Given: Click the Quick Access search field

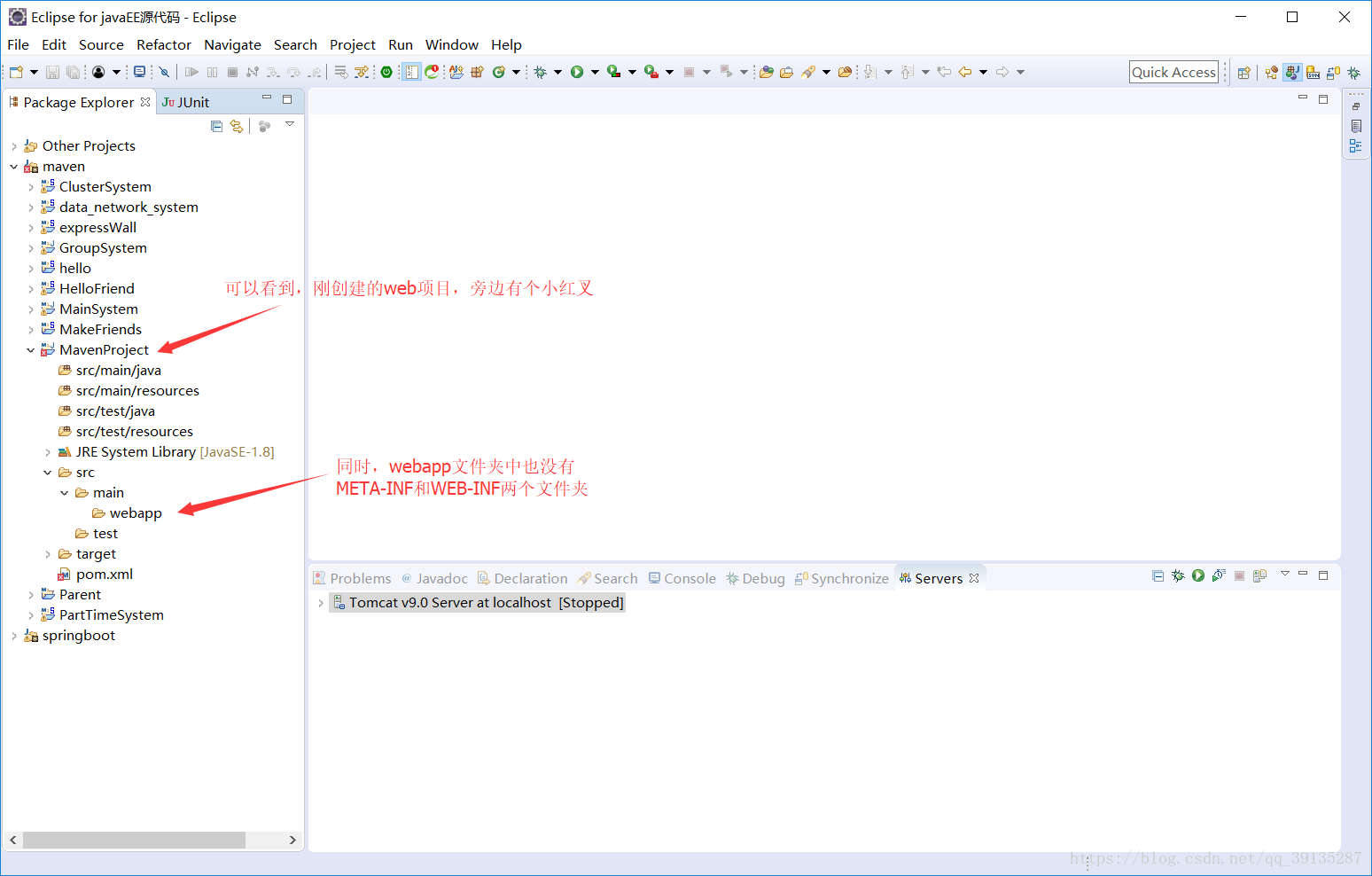Looking at the screenshot, I should [1173, 72].
